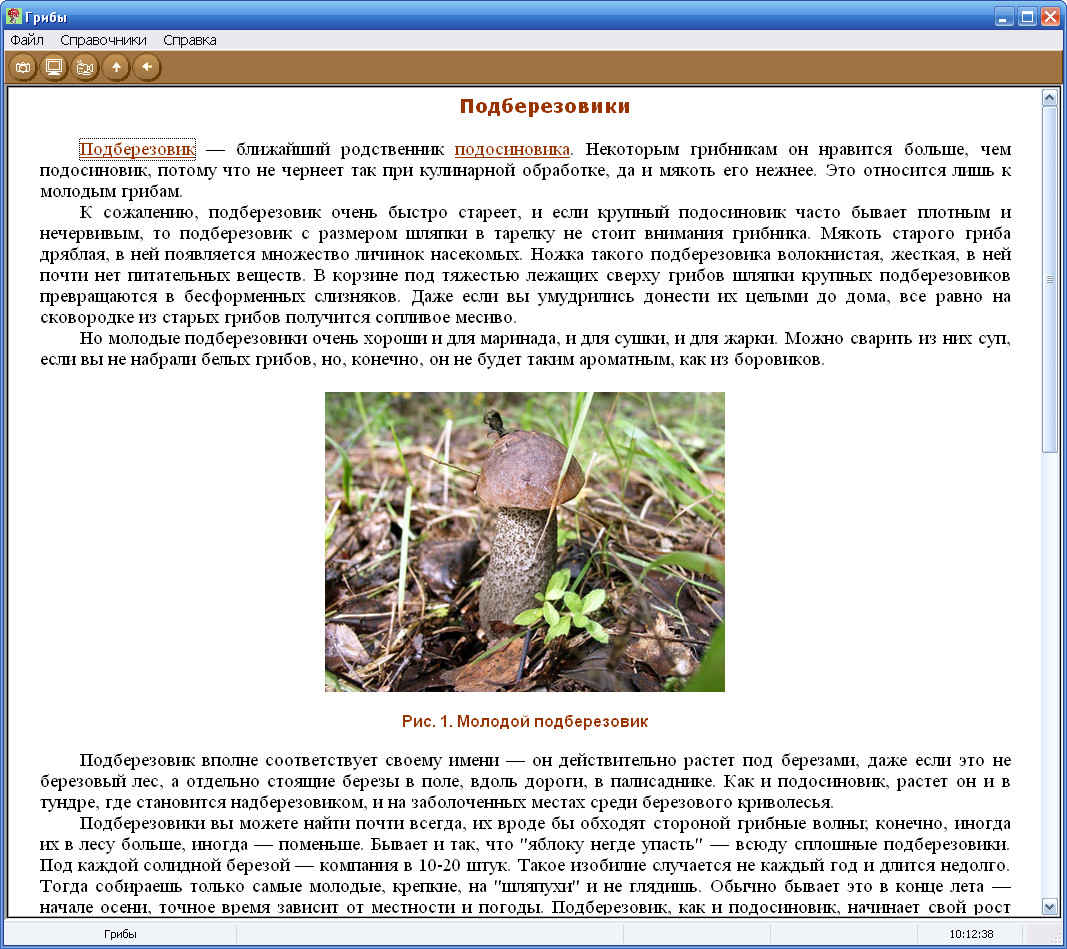Click the status bar clock 10:12:38
Screen dimensions: 1067x949
tap(971, 934)
